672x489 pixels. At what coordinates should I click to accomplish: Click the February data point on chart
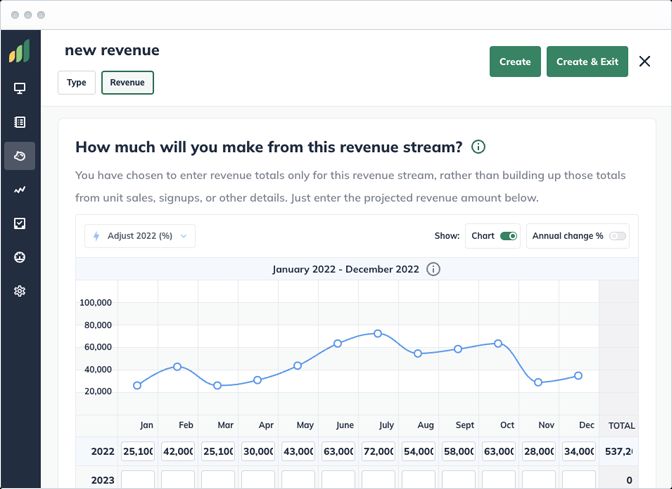(177, 366)
